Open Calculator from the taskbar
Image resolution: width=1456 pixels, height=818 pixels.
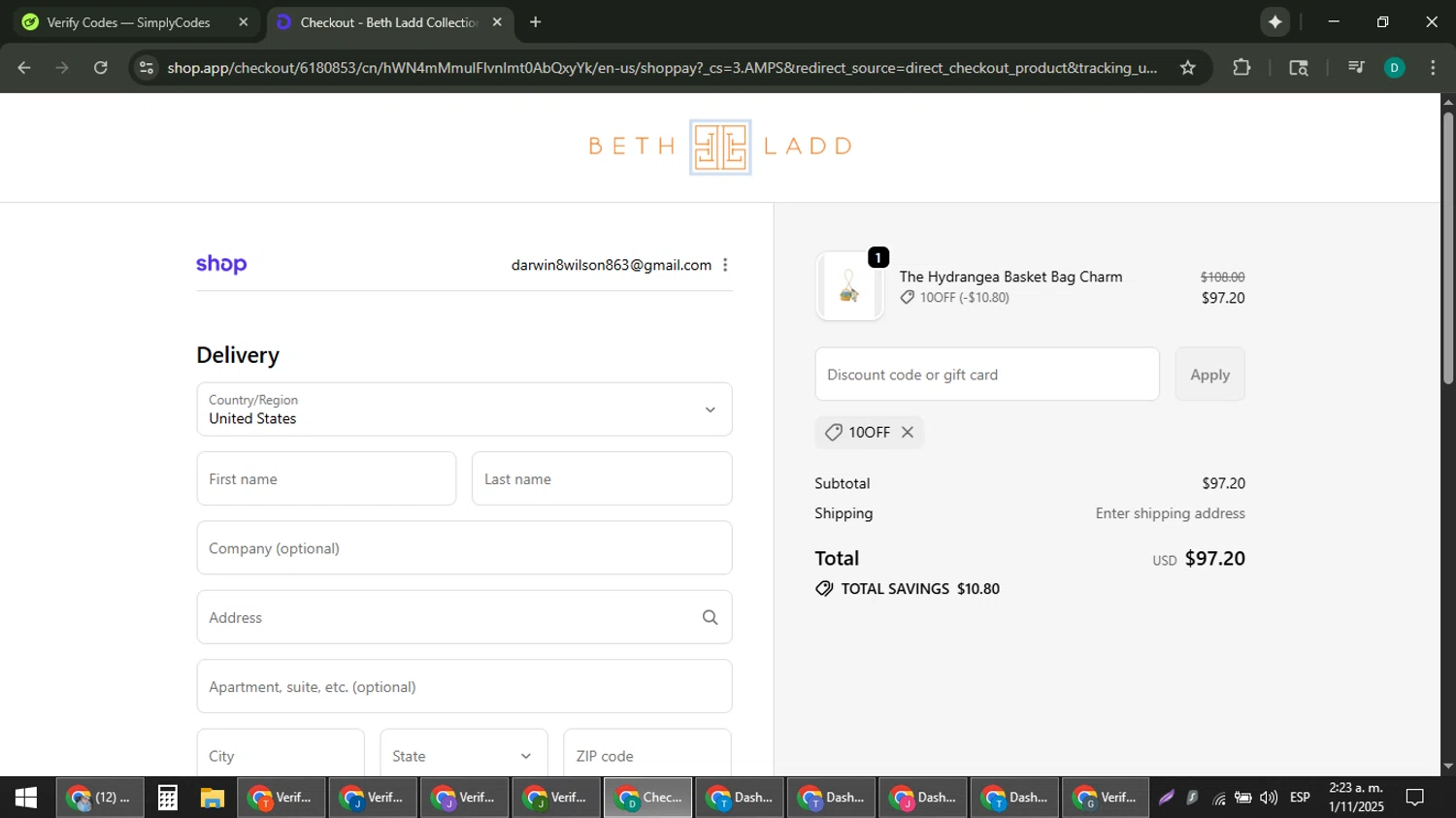[x=167, y=798]
